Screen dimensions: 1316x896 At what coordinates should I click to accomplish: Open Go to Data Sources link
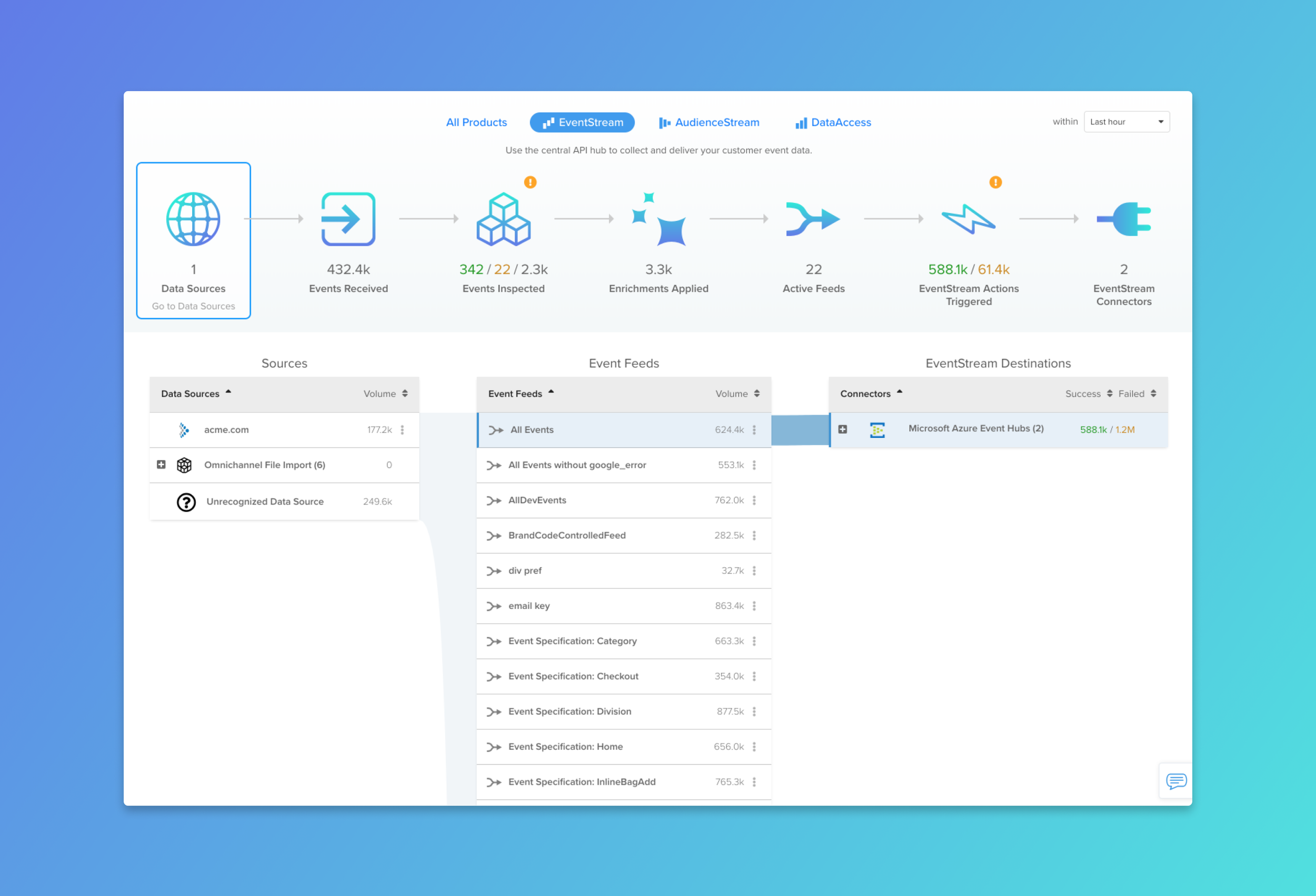(193, 306)
